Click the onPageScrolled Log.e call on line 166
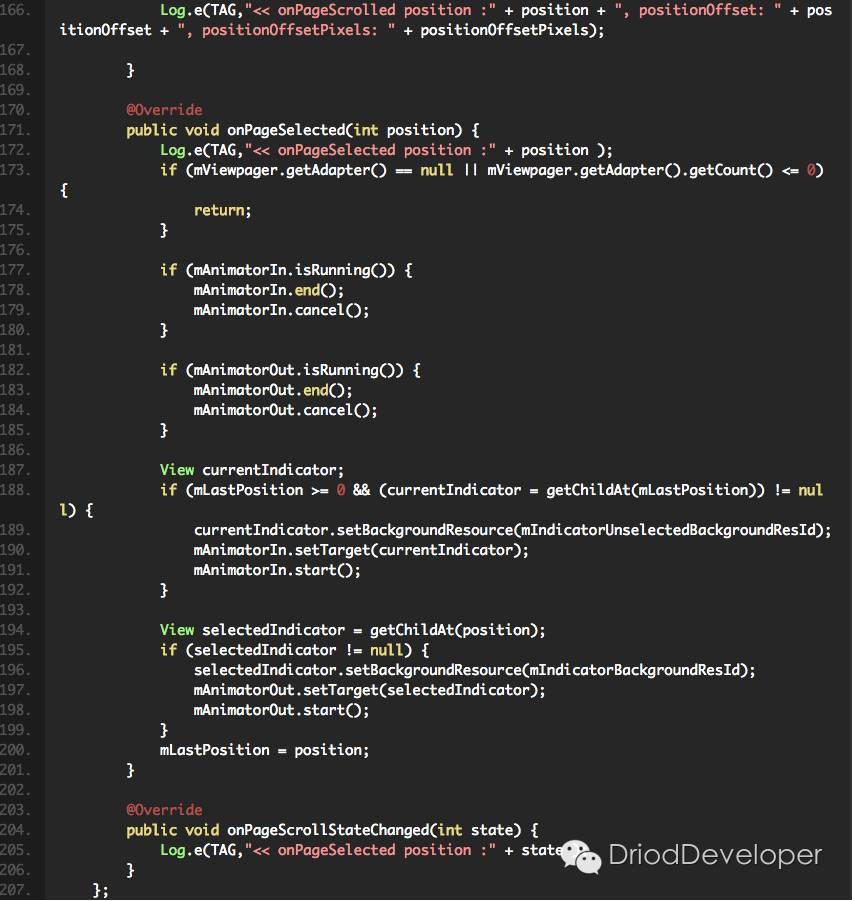This screenshot has width=852, height=901. [496, 10]
